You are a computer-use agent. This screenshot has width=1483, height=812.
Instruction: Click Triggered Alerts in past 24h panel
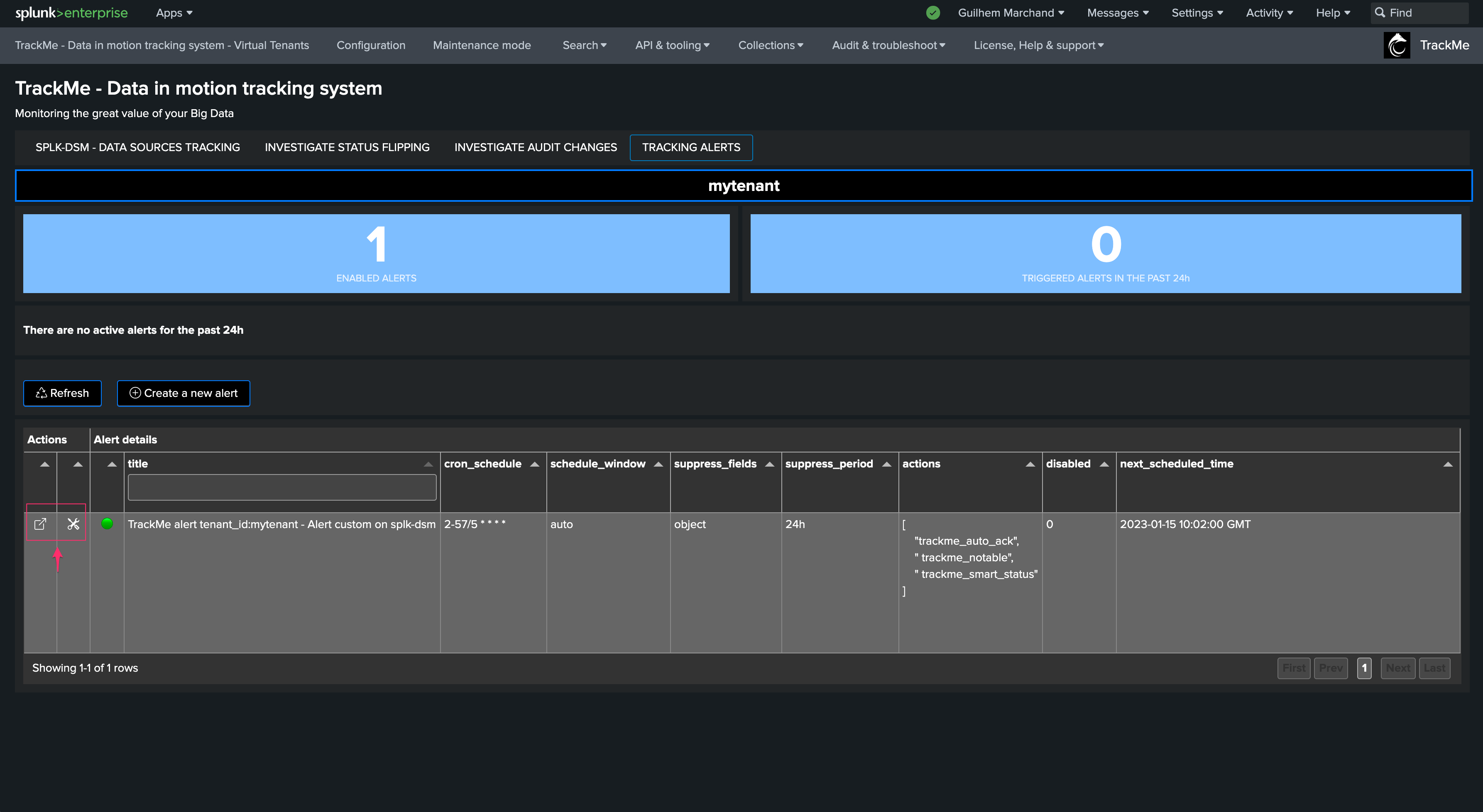click(x=1106, y=254)
